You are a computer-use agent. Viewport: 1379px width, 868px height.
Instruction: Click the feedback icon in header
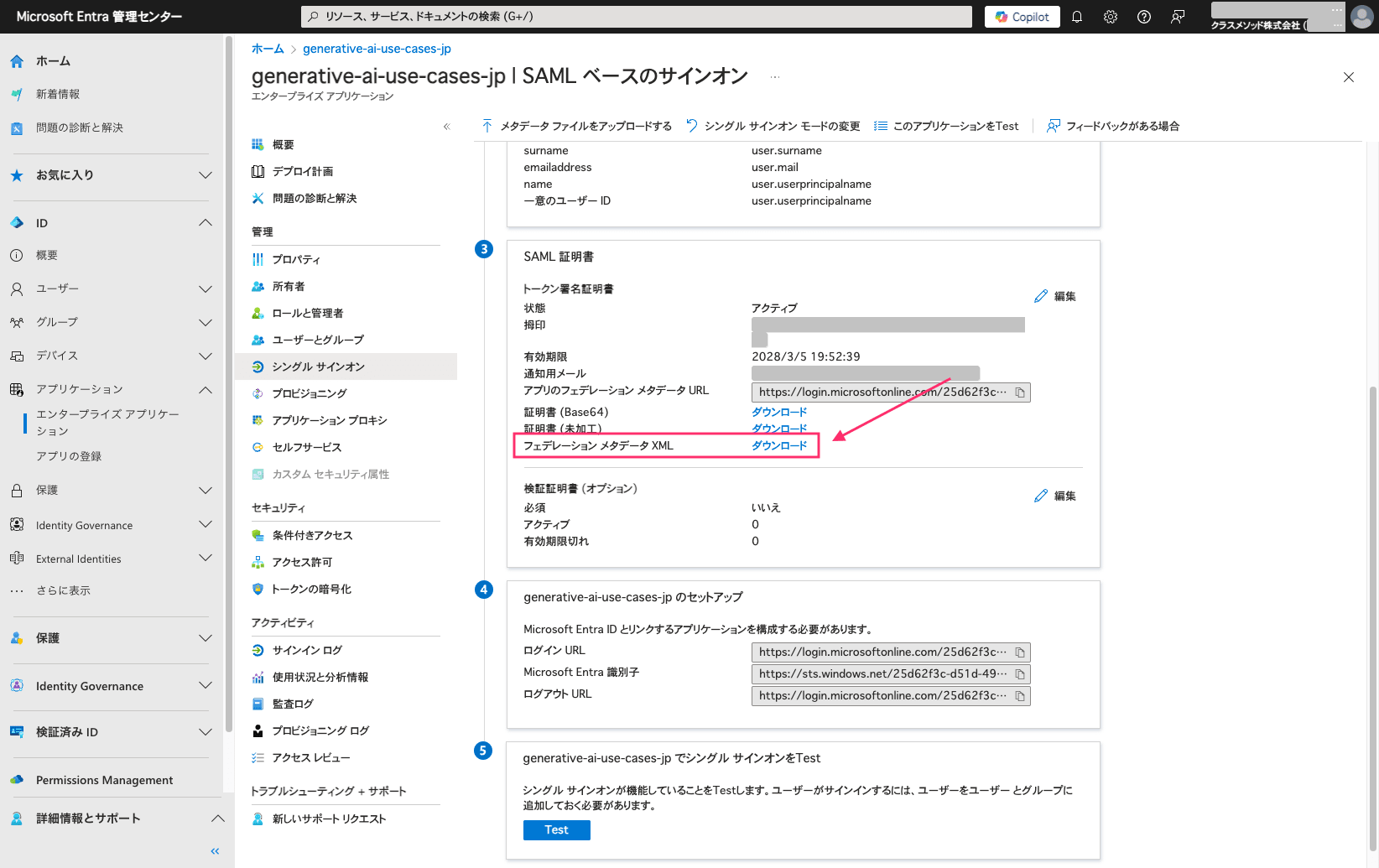[x=1178, y=17]
